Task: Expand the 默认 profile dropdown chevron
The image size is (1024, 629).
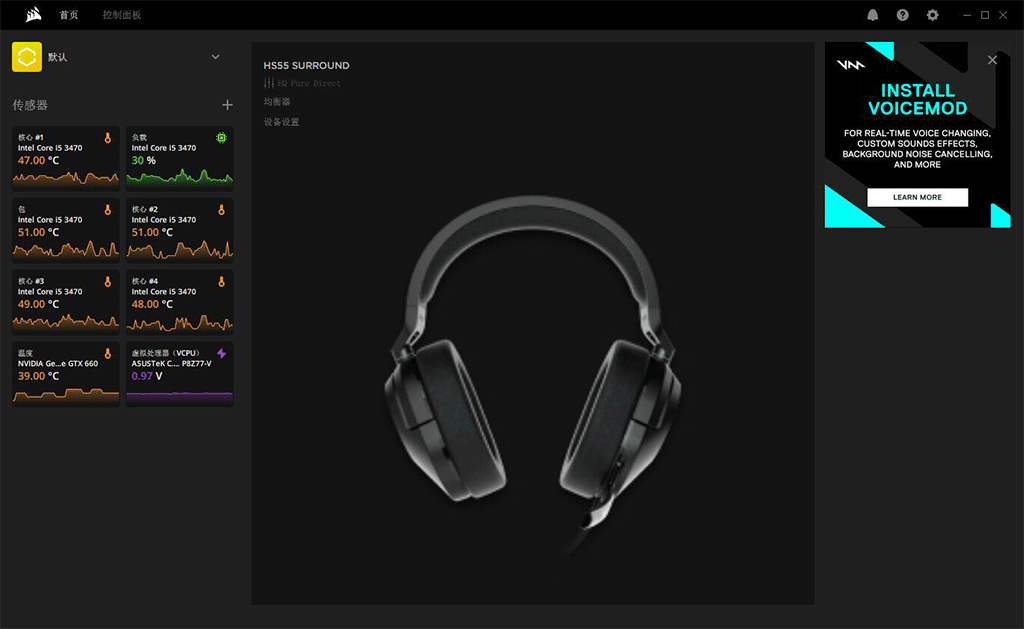Action: point(216,57)
